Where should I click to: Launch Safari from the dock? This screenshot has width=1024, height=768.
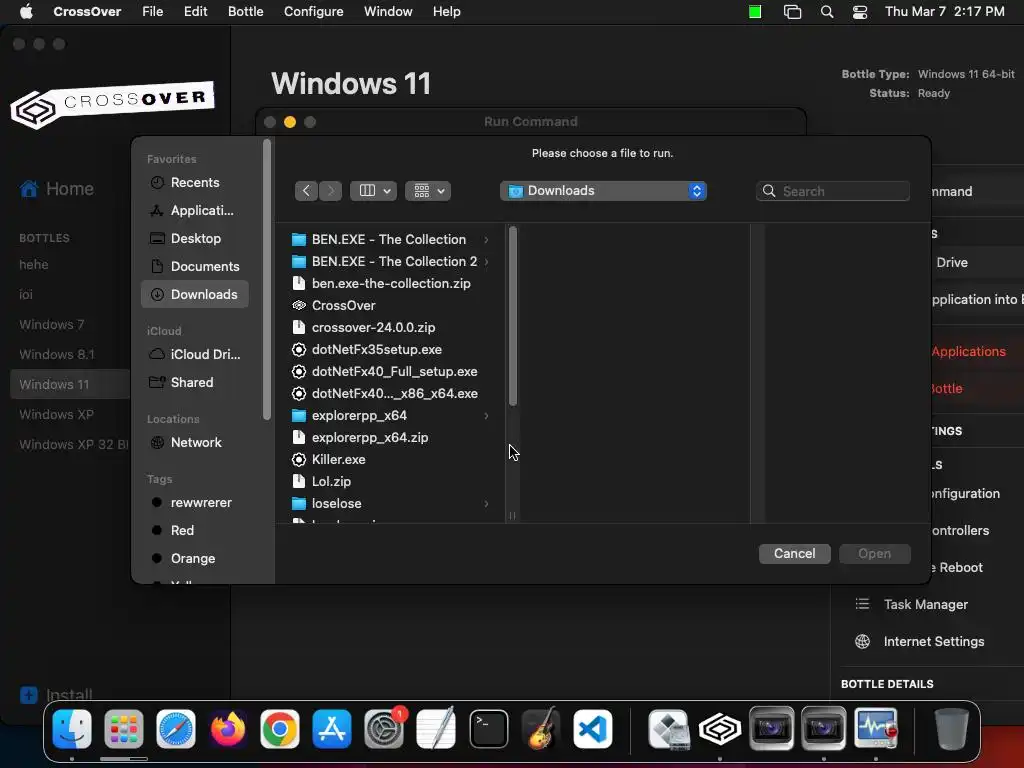coord(176,728)
